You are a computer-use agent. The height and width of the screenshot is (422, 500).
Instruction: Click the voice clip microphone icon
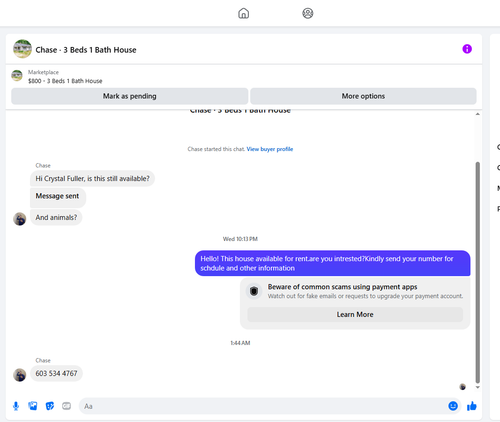pos(16,406)
